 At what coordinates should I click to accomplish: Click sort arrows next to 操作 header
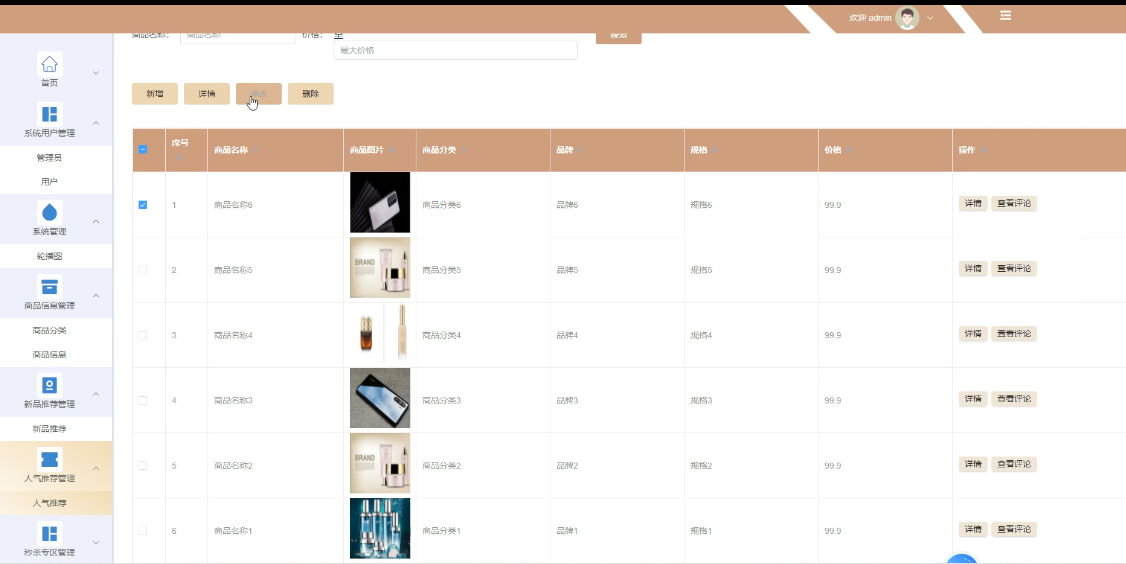pyautogui.click(x=982, y=150)
